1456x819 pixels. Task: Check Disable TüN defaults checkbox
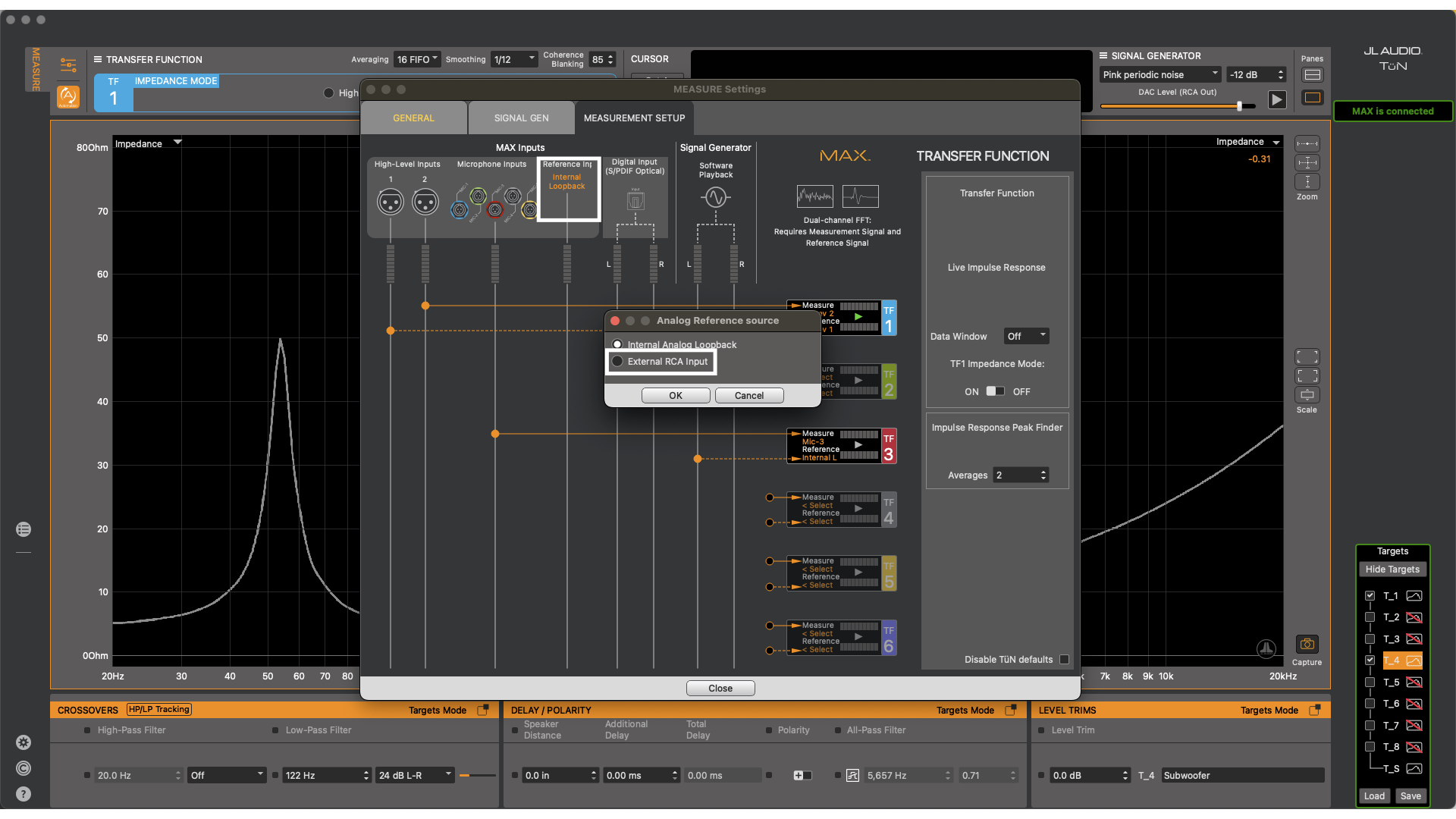[1064, 660]
